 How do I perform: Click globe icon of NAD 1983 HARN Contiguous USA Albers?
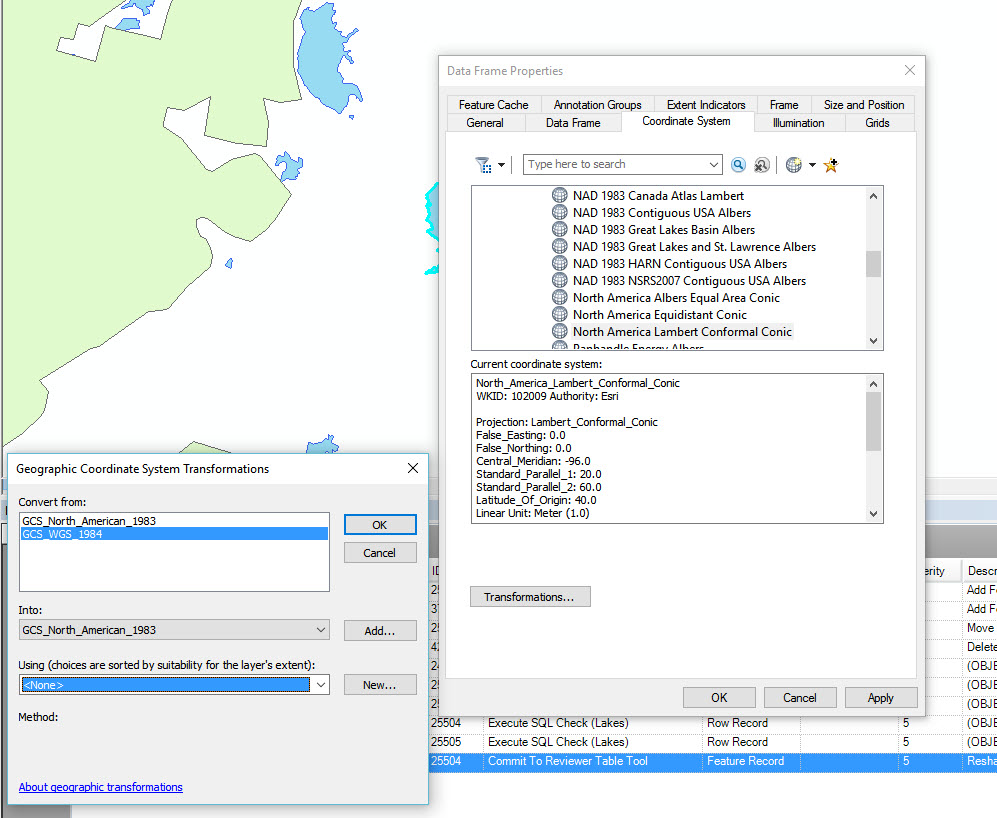(x=560, y=263)
